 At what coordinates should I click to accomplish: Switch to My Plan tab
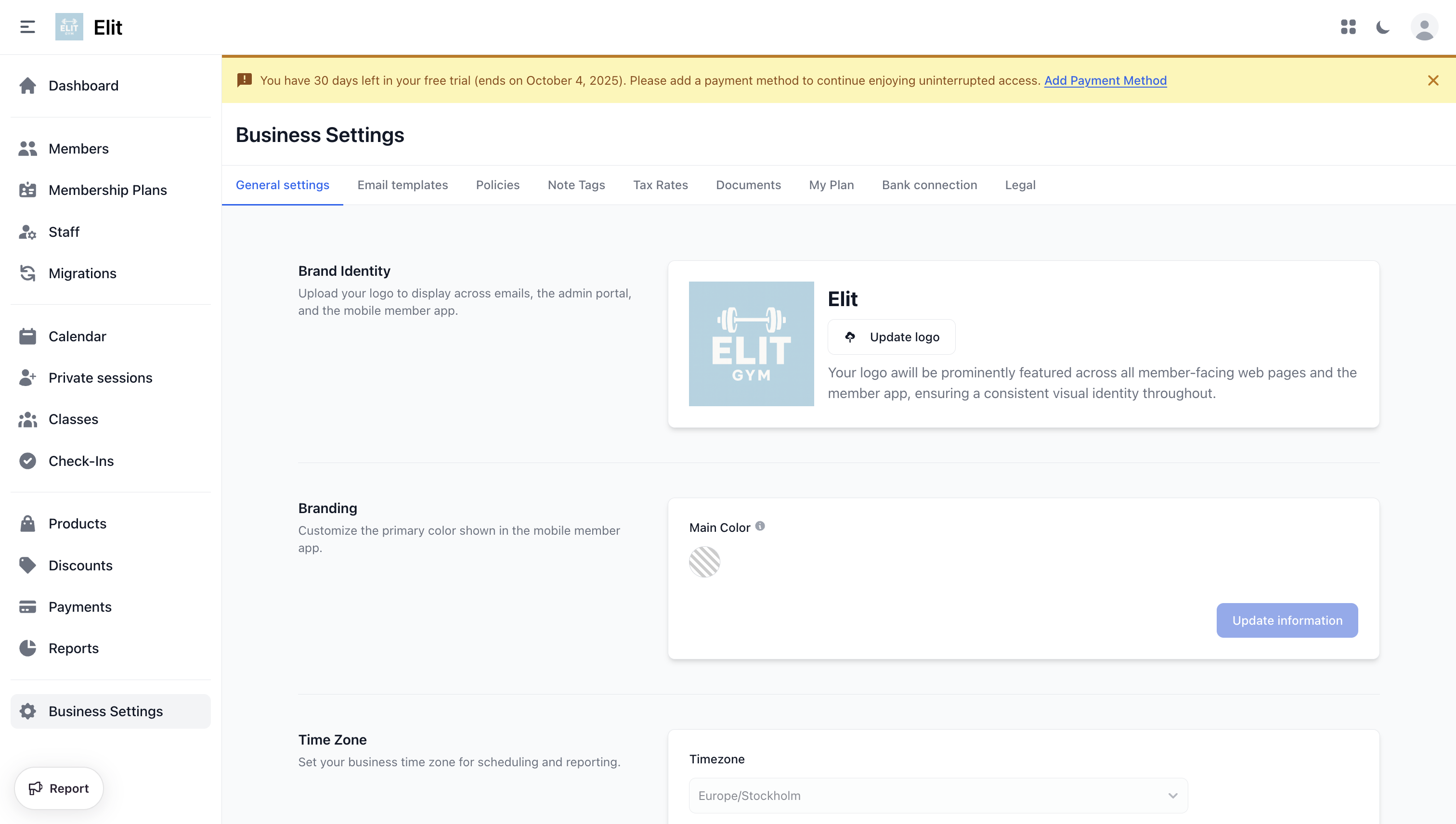pos(831,185)
